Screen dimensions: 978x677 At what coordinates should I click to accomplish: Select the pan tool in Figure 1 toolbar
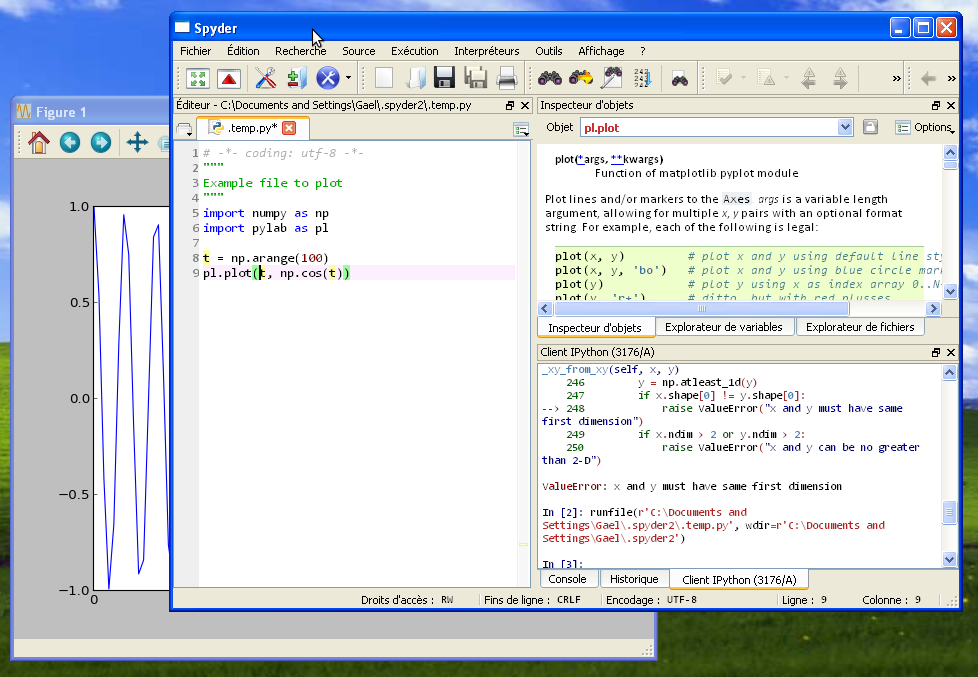click(x=137, y=143)
